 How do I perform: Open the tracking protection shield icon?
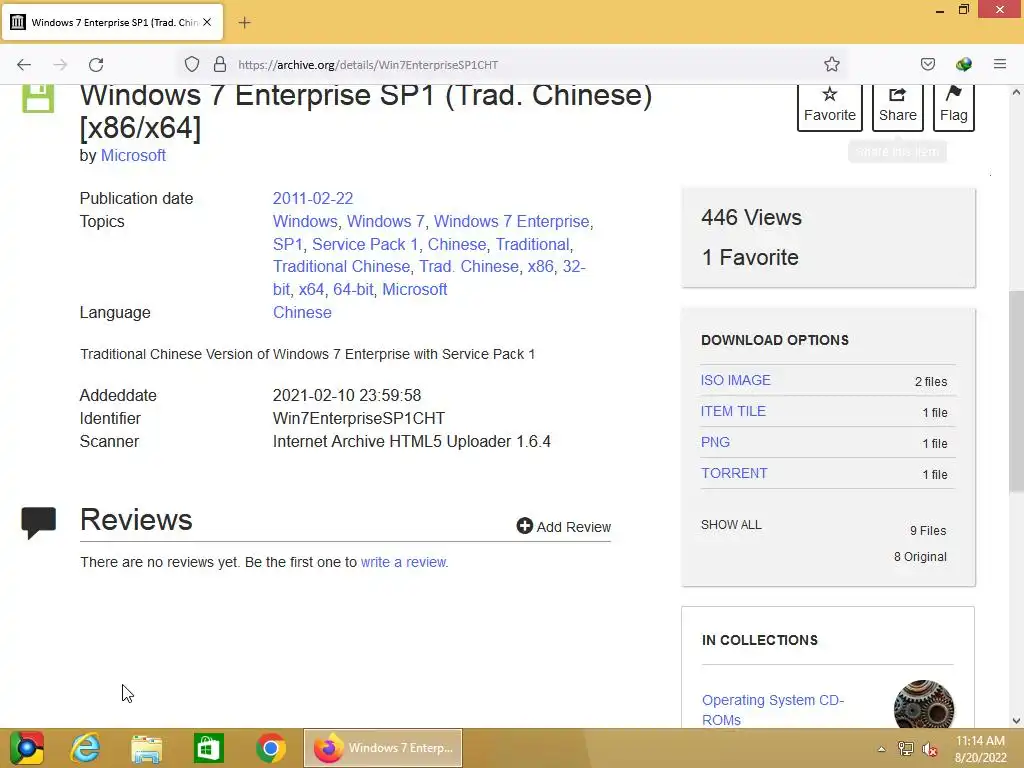coord(191,65)
